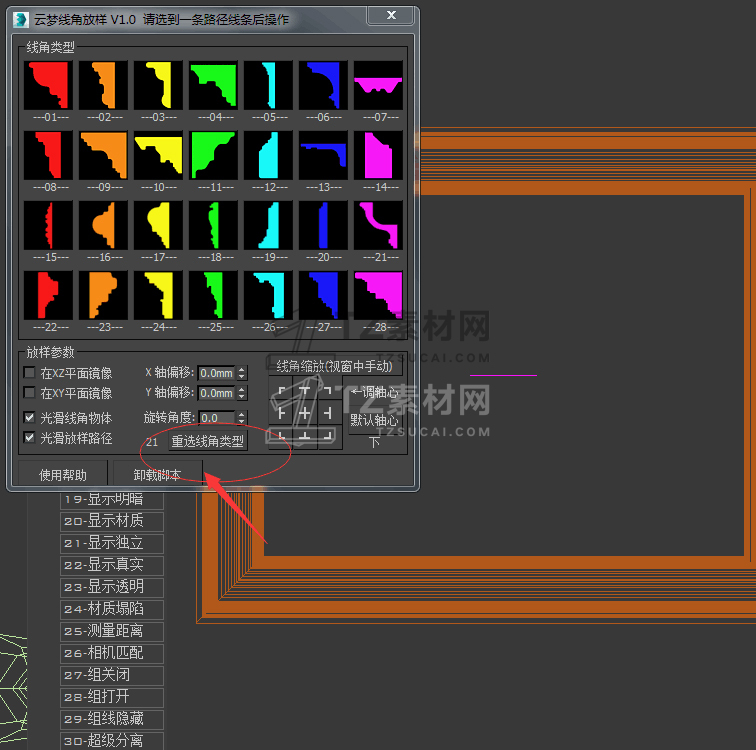Decrease 旋转角度 with spinner down arrow
This screenshot has width=756, height=750.
pos(242,421)
